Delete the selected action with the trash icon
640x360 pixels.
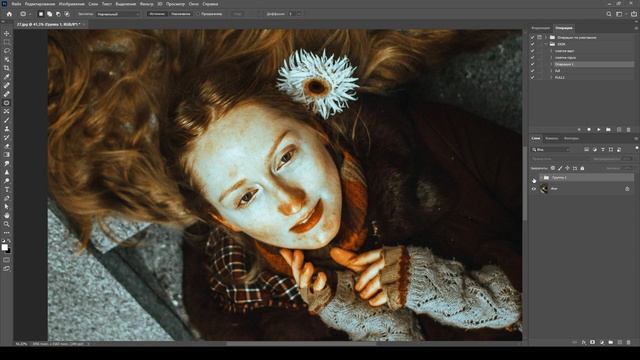[629, 130]
